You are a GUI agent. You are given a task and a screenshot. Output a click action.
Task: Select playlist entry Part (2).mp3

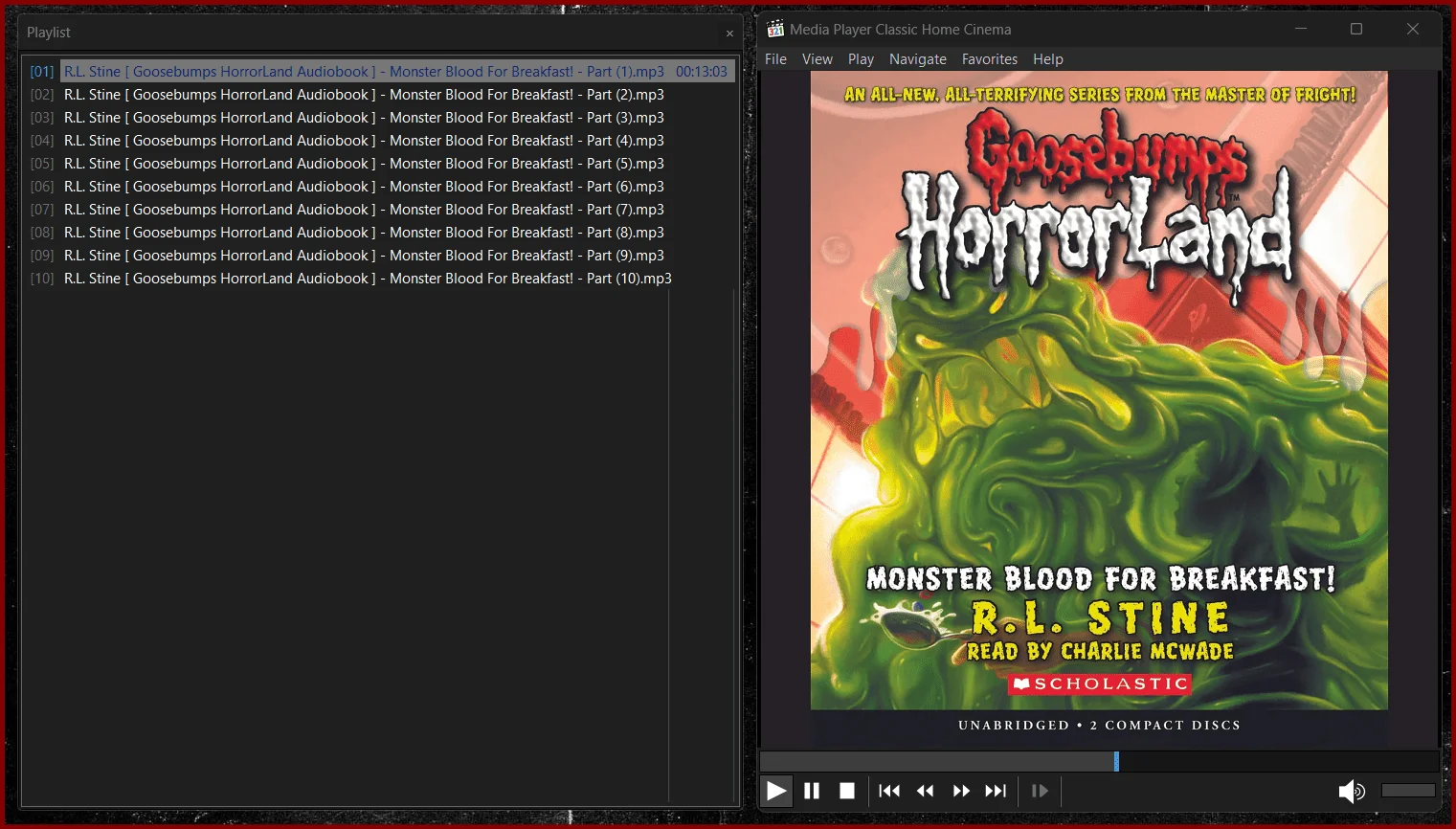click(380, 95)
